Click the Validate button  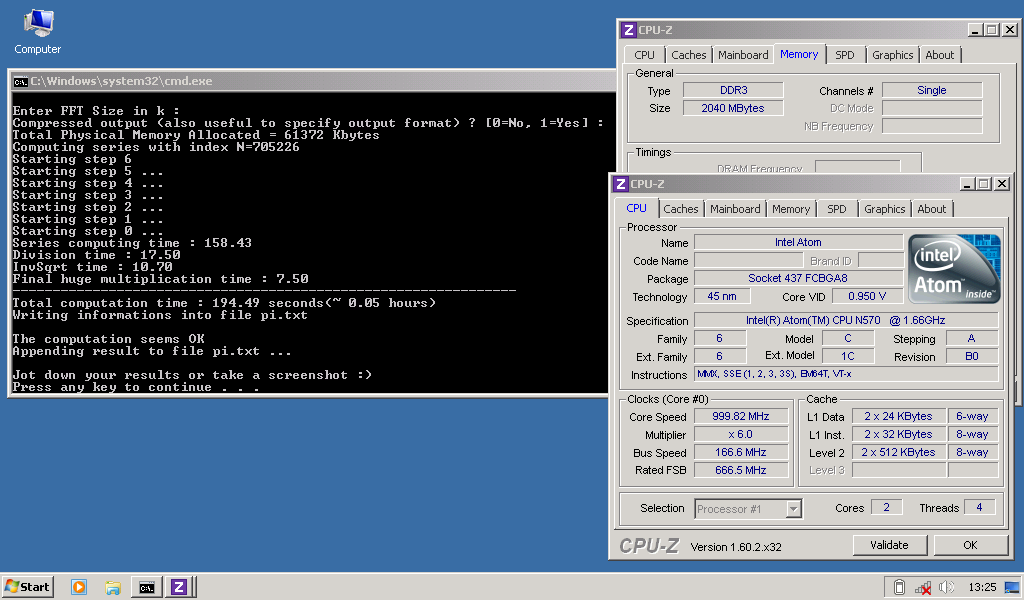pyautogui.click(x=889, y=545)
